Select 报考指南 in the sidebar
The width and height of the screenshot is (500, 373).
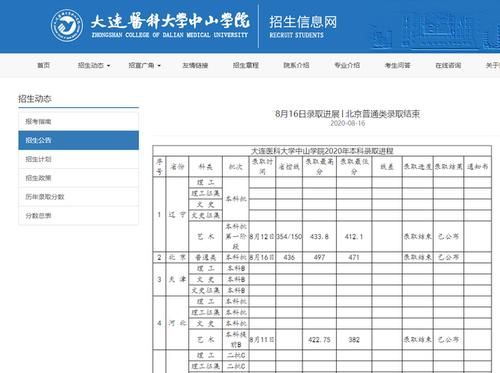click(x=79, y=121)
